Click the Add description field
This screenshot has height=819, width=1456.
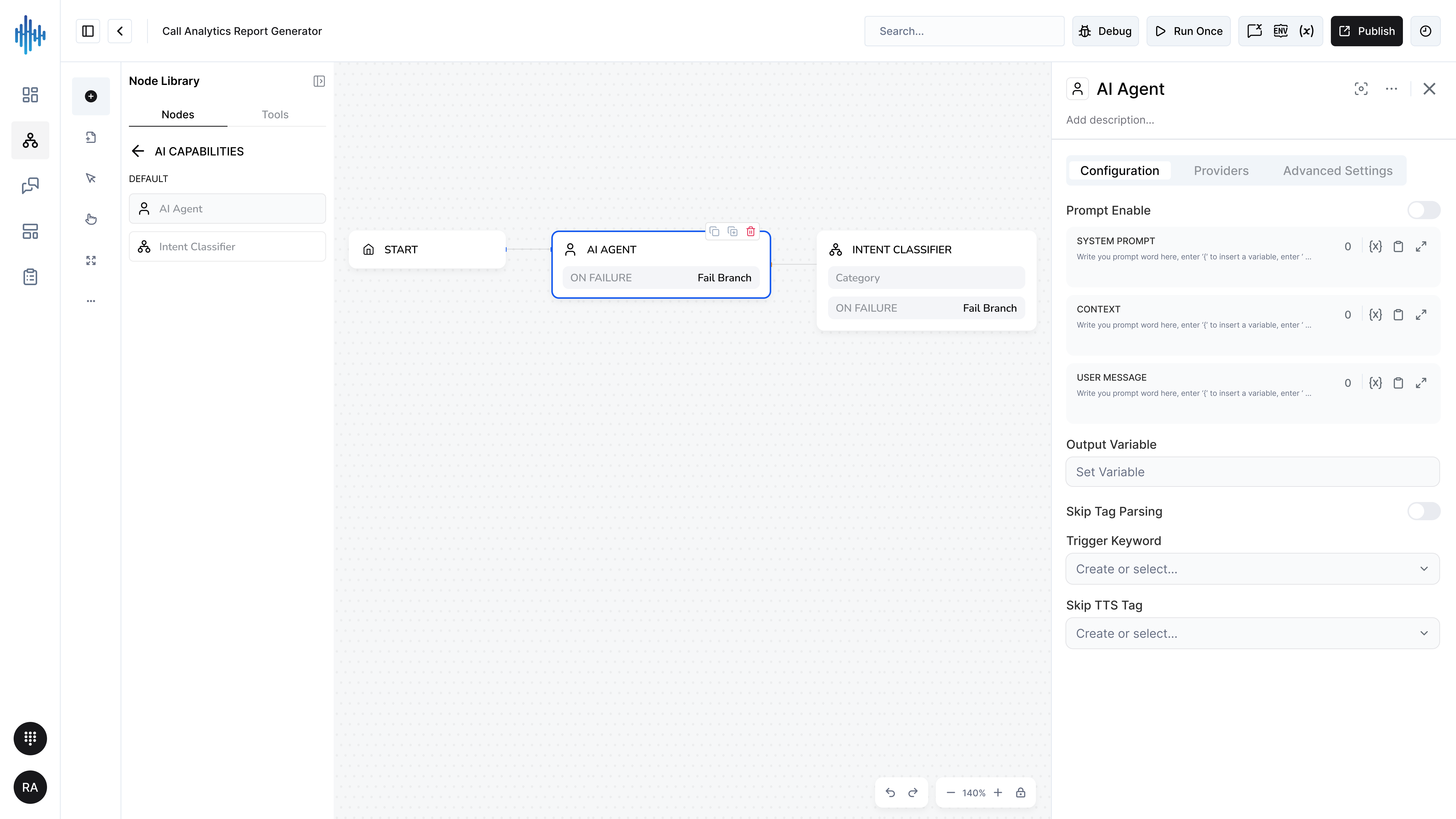(x=1110, y=120)
